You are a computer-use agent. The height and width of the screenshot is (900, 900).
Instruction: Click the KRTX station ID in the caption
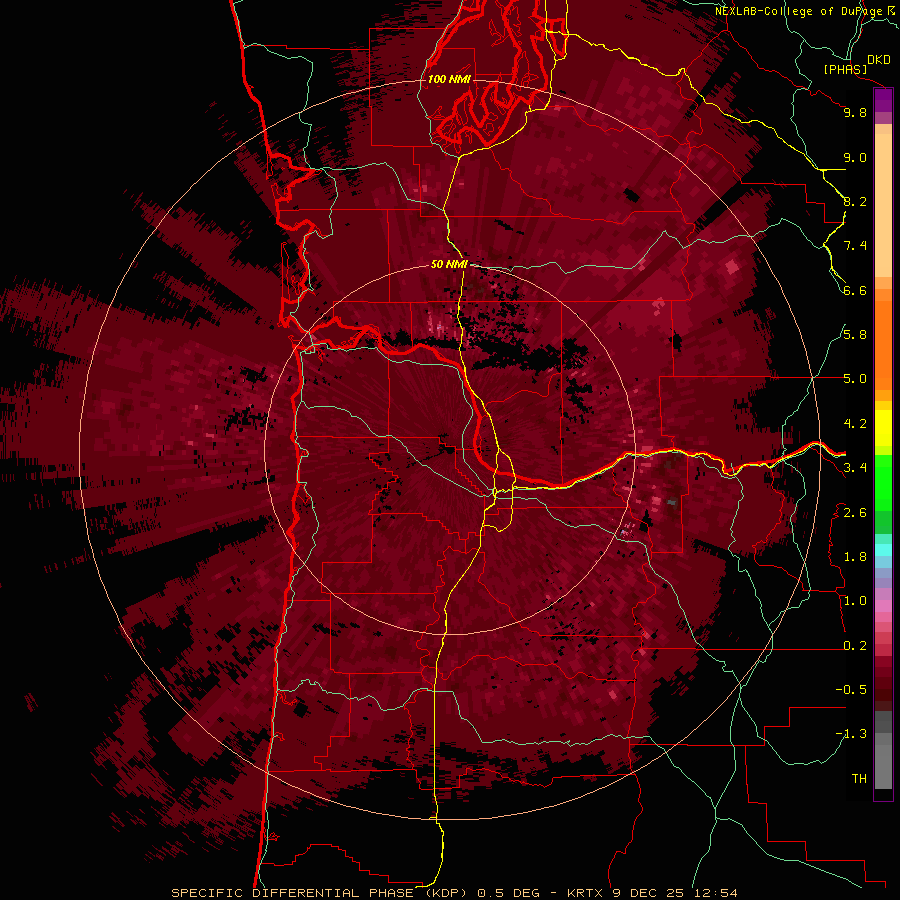(586, 893)
